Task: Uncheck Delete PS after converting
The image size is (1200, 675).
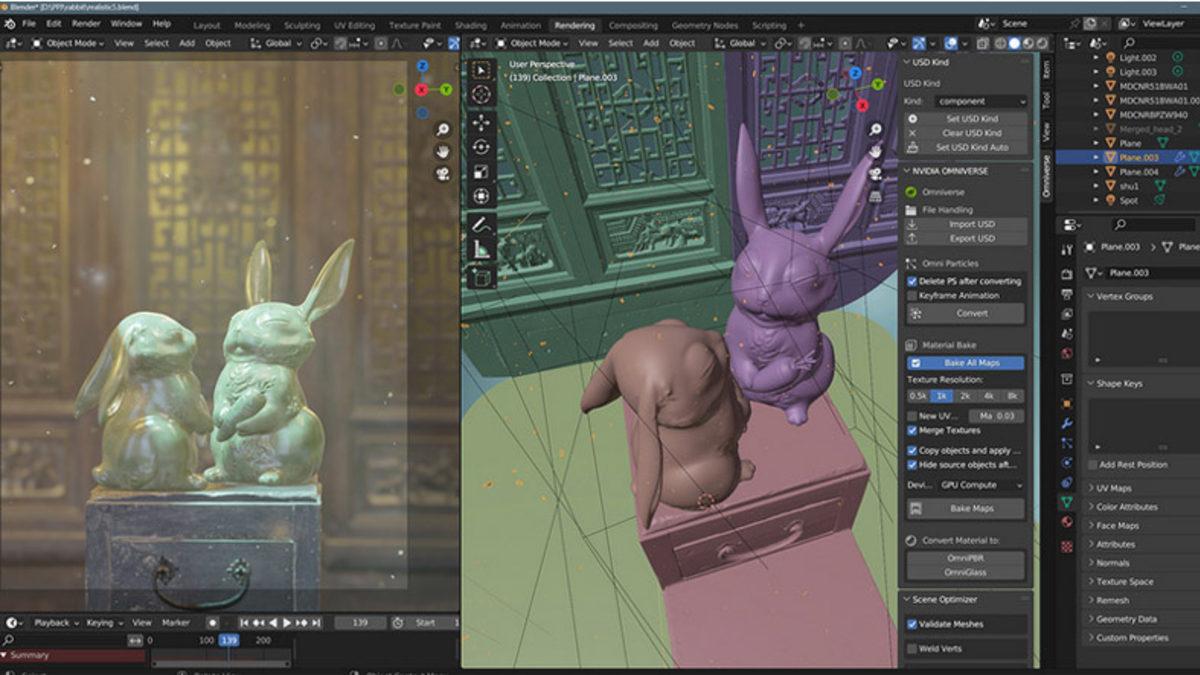Action: pyautogui.click(x=912, y=282)
